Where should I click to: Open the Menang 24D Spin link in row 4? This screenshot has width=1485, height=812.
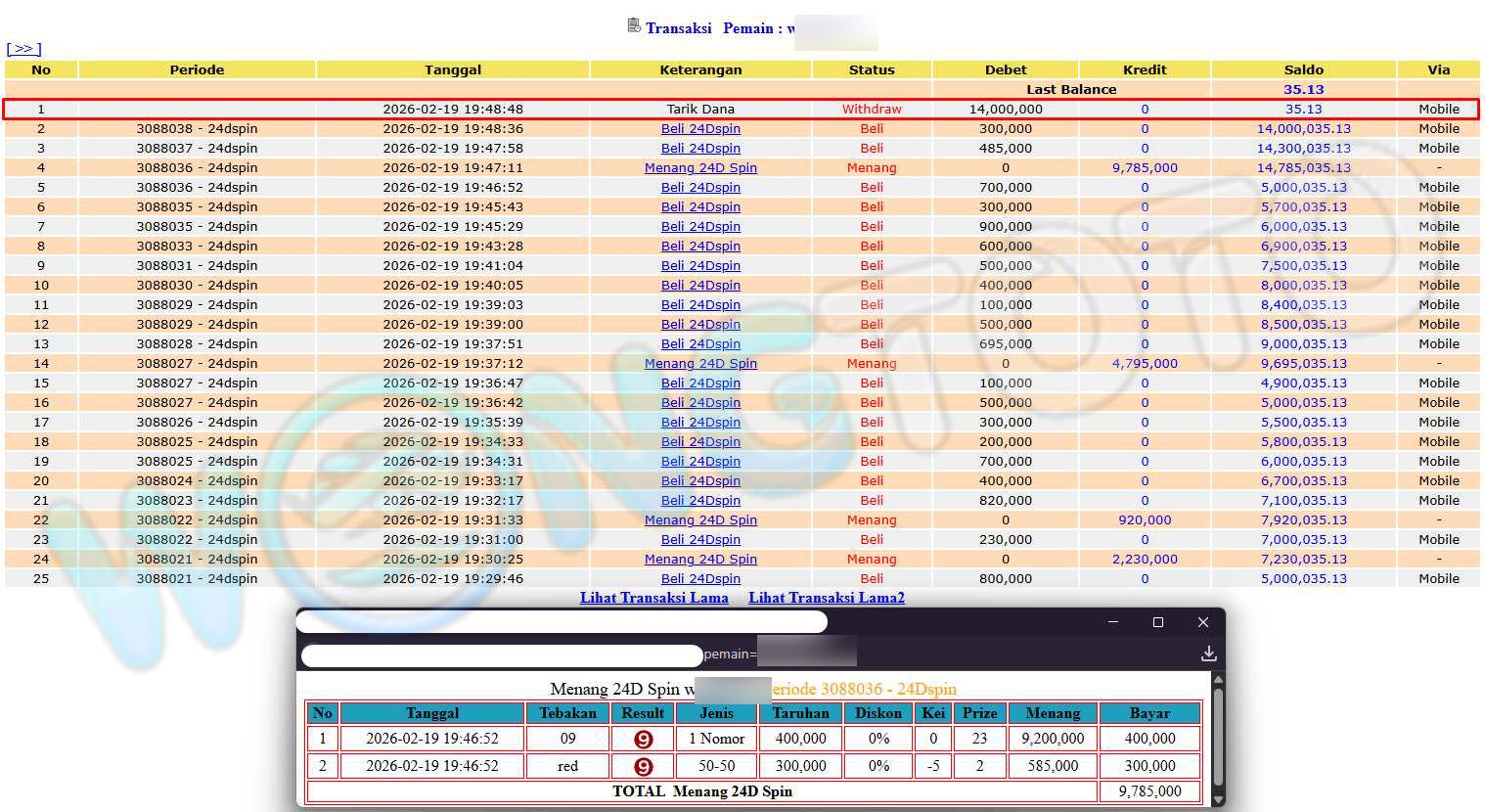point(700,167)
